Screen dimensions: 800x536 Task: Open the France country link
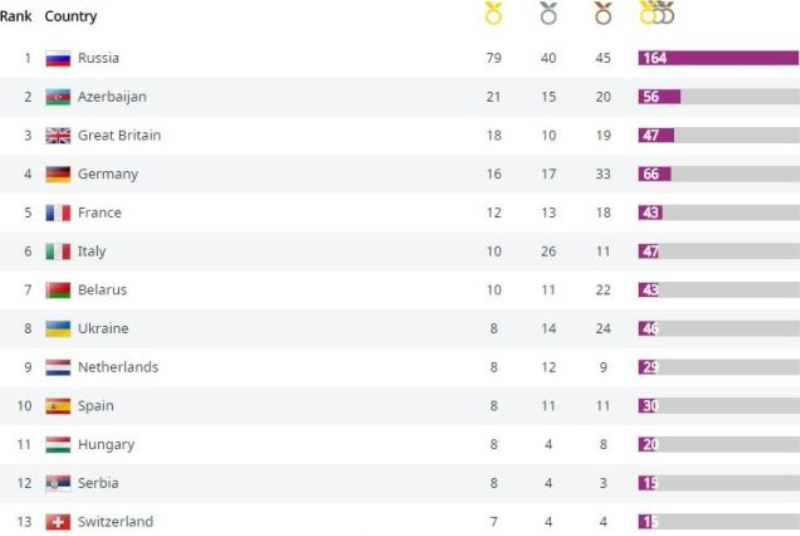(99, 213)
